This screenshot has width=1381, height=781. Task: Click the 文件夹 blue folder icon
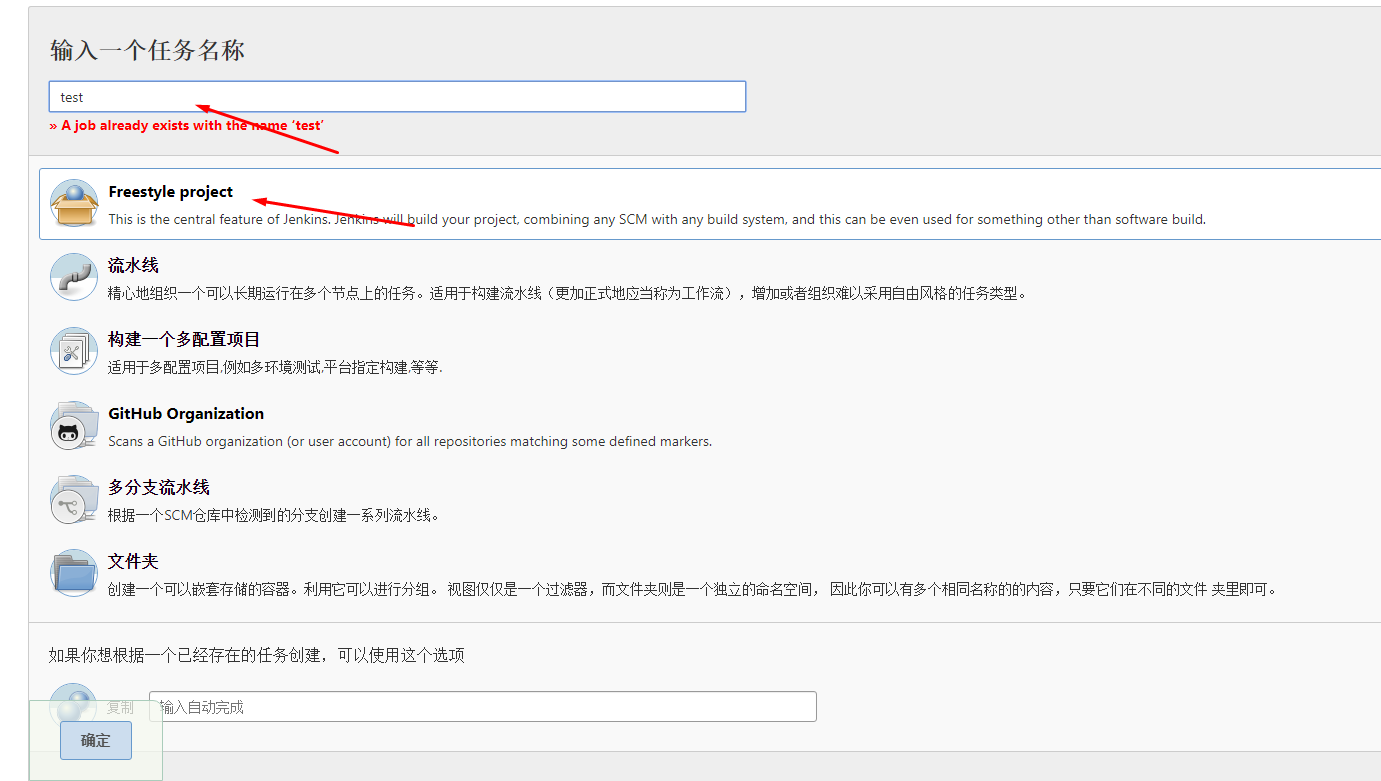pos(74,573)
